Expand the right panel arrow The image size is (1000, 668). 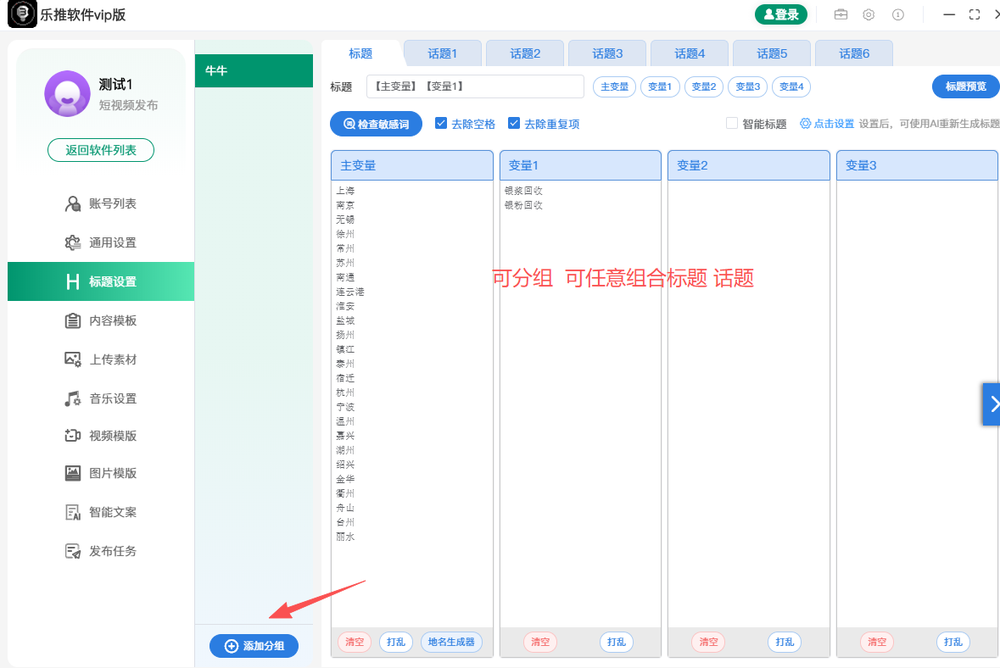pos(992,404)
